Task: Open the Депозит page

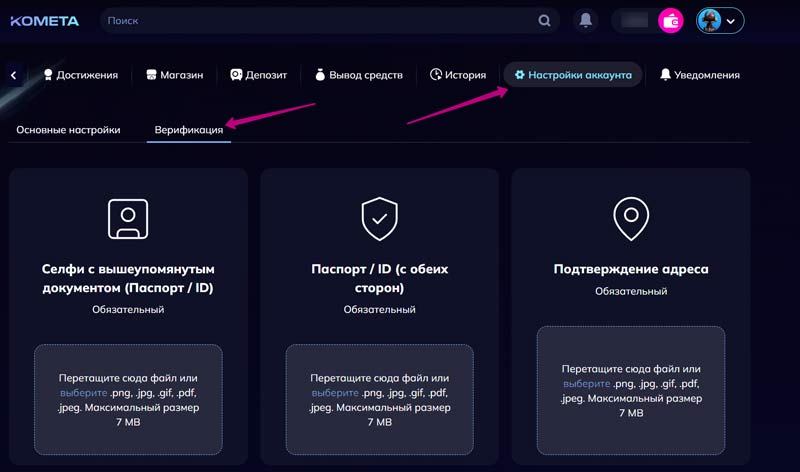Action: tap(259, 75)
